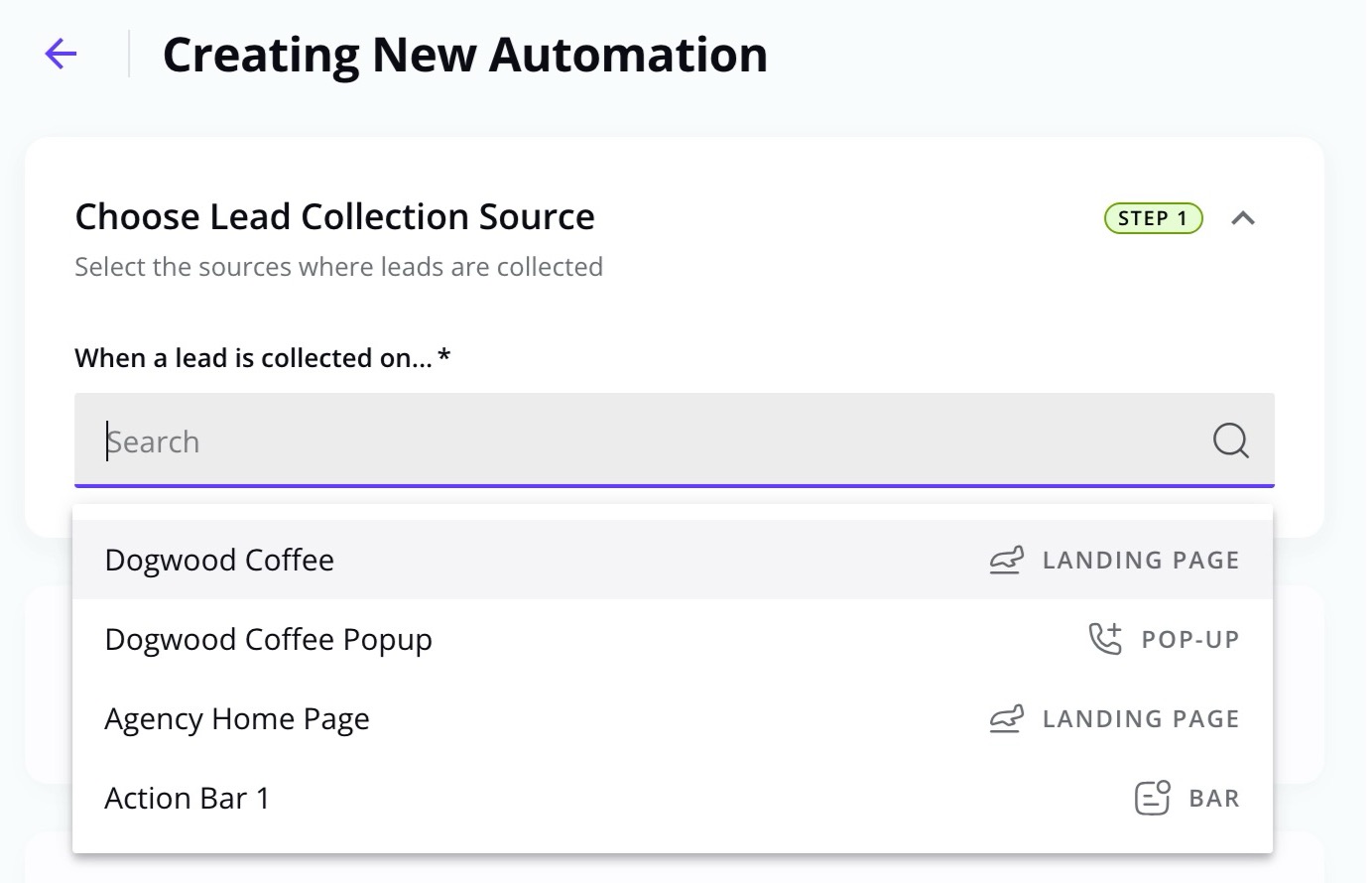Select Dogwood Coffee Popup option

(x=673, y=639)
